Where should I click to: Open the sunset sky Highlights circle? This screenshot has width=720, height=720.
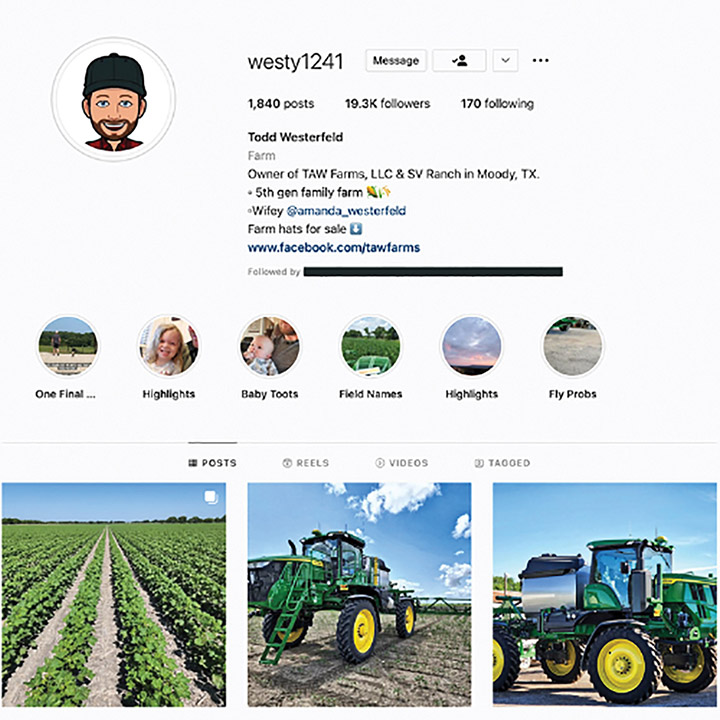point(472,346)
